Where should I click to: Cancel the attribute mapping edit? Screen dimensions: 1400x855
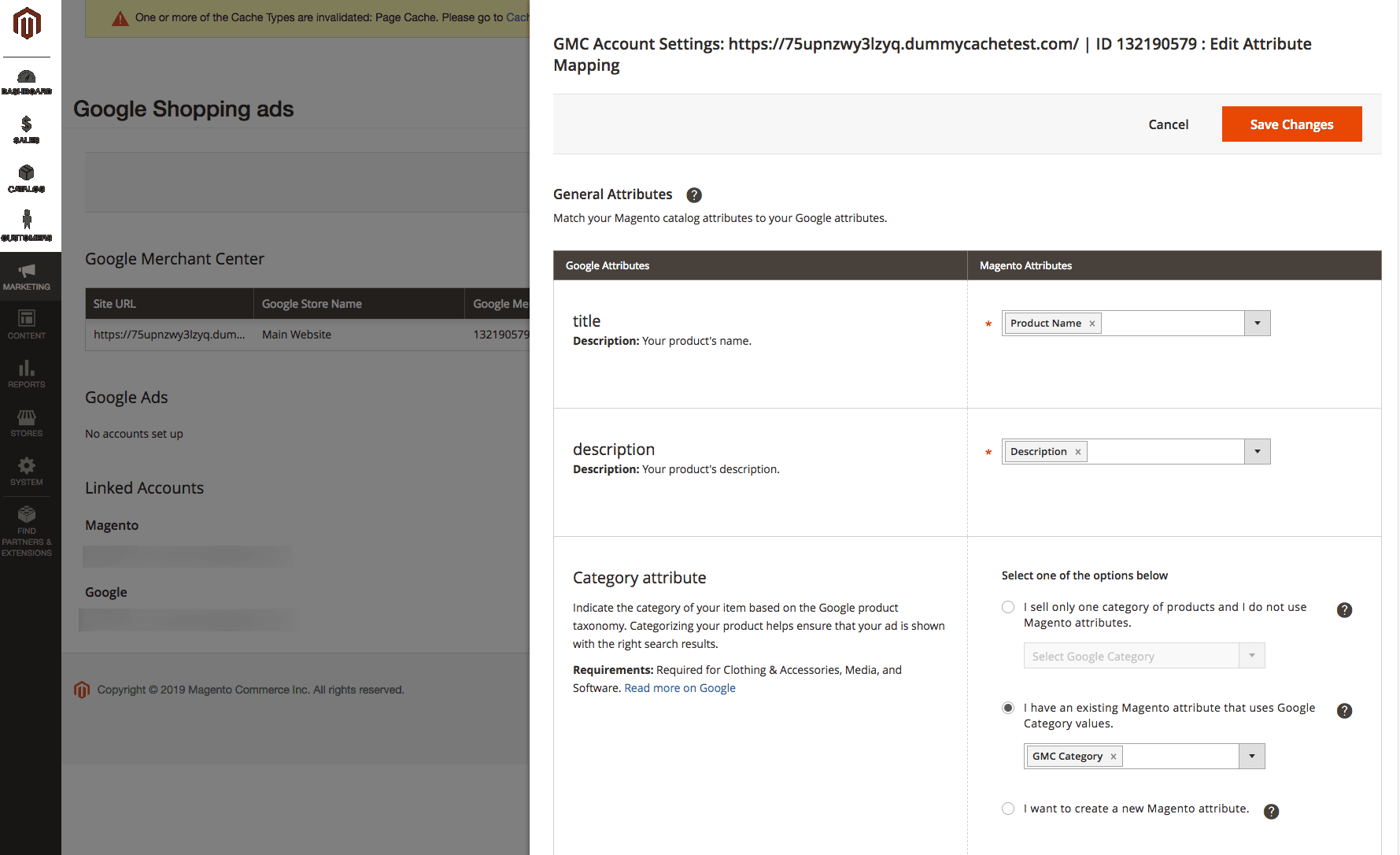[1168, 124]
